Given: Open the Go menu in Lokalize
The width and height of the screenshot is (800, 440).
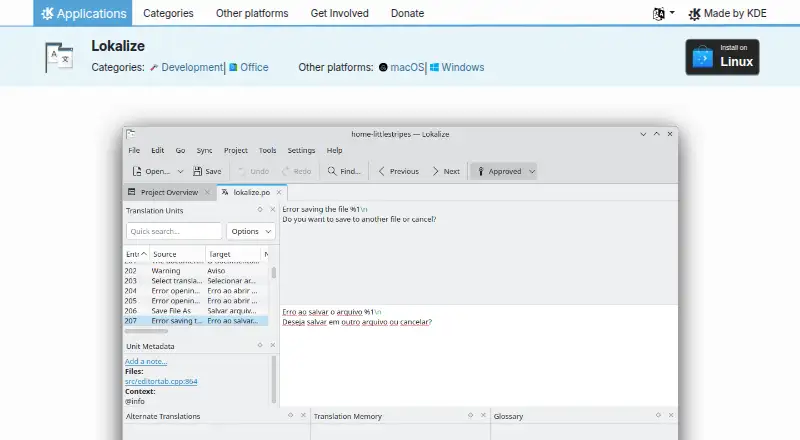Looking at the screenshot, I should click(180, 150).
